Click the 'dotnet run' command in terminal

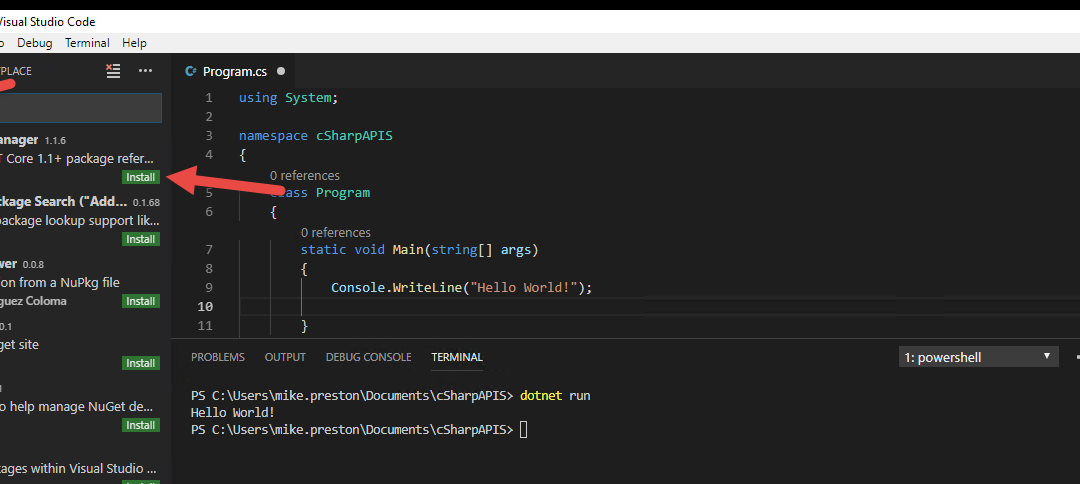pyautogui.click(x=555, y=396)
